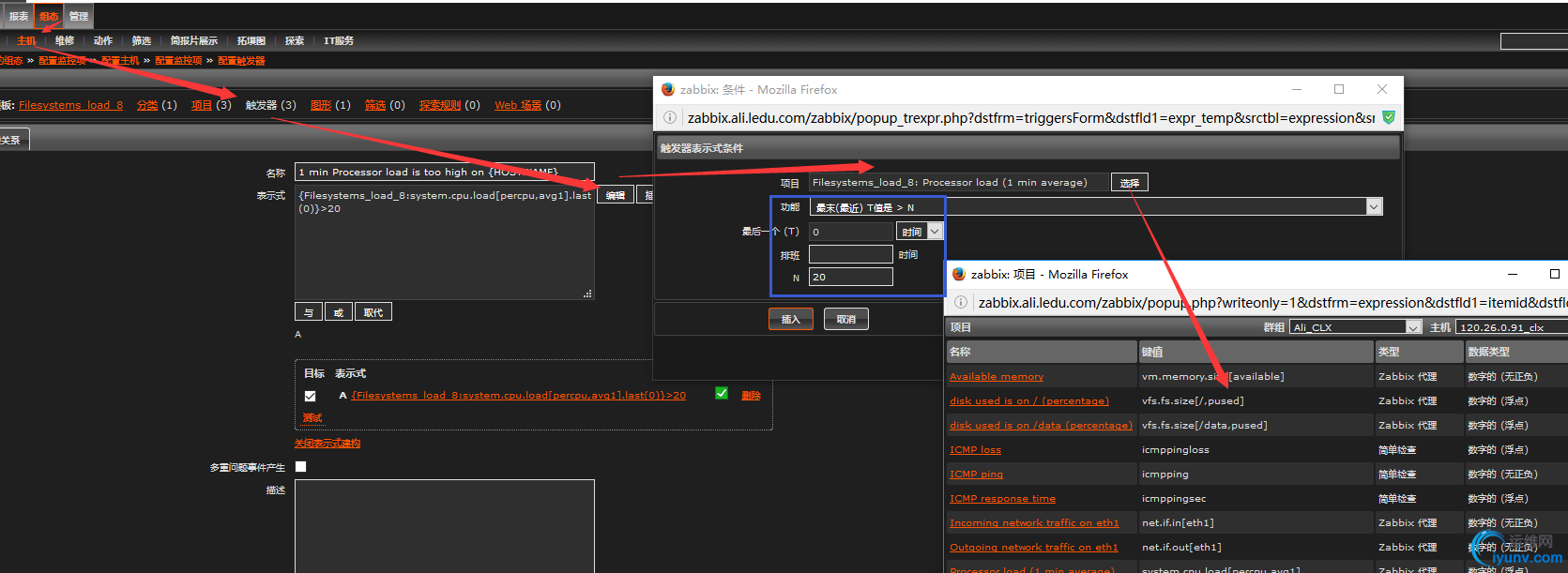Open the 拓墣图 submenu
Image resolution: width=1568 pixels, height=573 pixels.
coord(251,40)
